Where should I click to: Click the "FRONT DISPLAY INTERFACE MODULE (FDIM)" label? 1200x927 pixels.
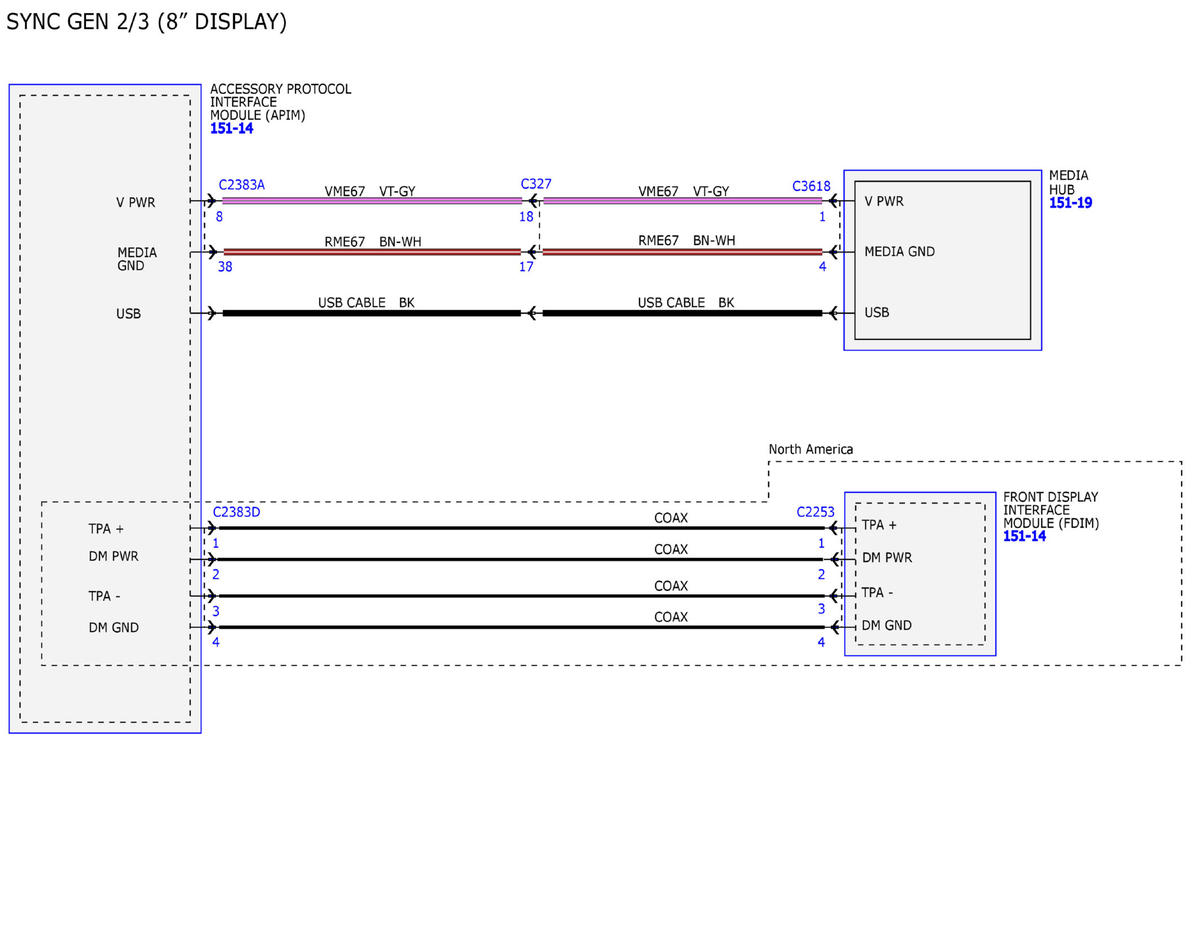point(1051,510)
